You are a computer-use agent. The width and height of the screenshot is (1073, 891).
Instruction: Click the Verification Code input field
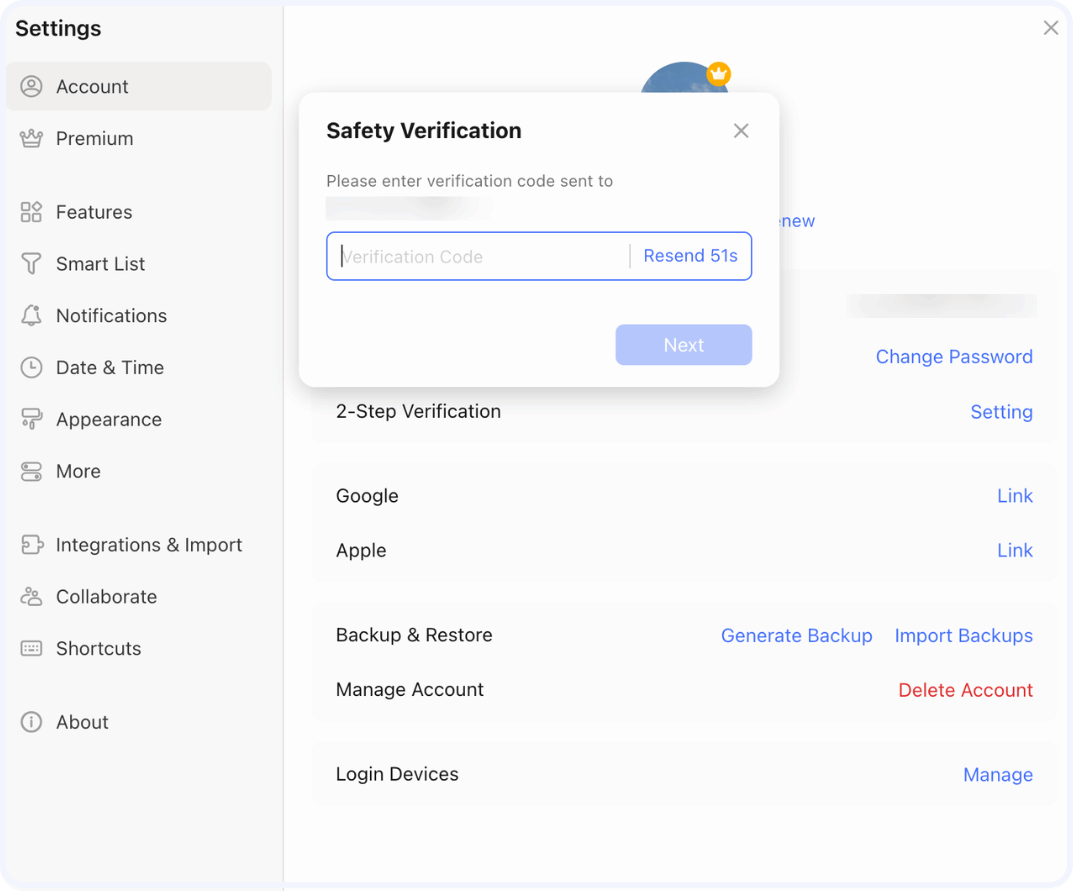tap(477, 257)
